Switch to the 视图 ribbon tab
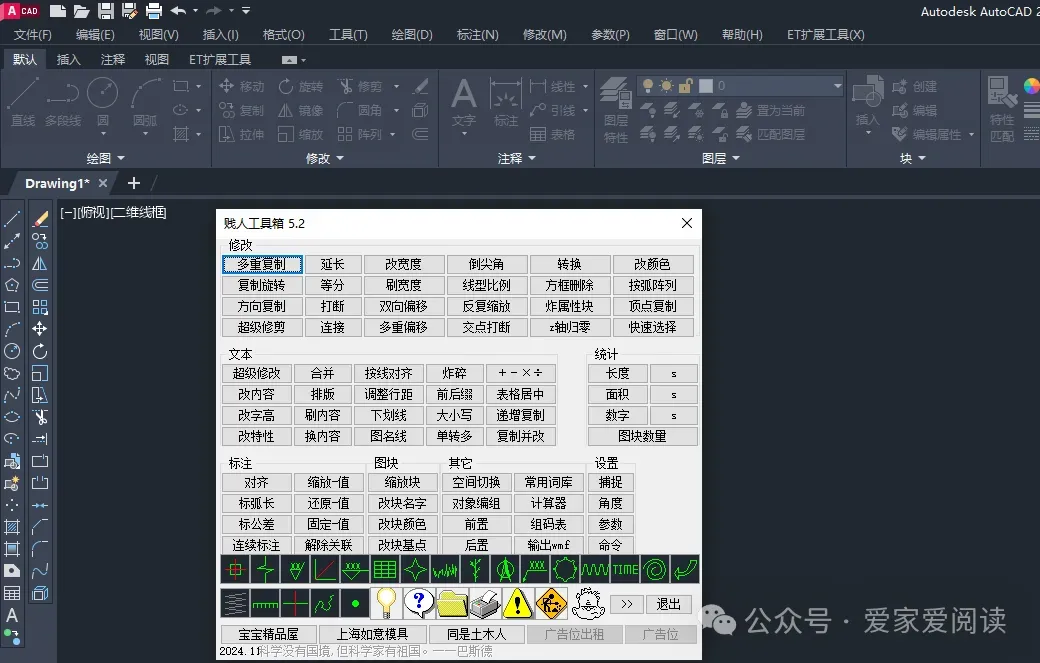Image resolution: width=1040 pixels, height=663 pixels. coord(157,60)
